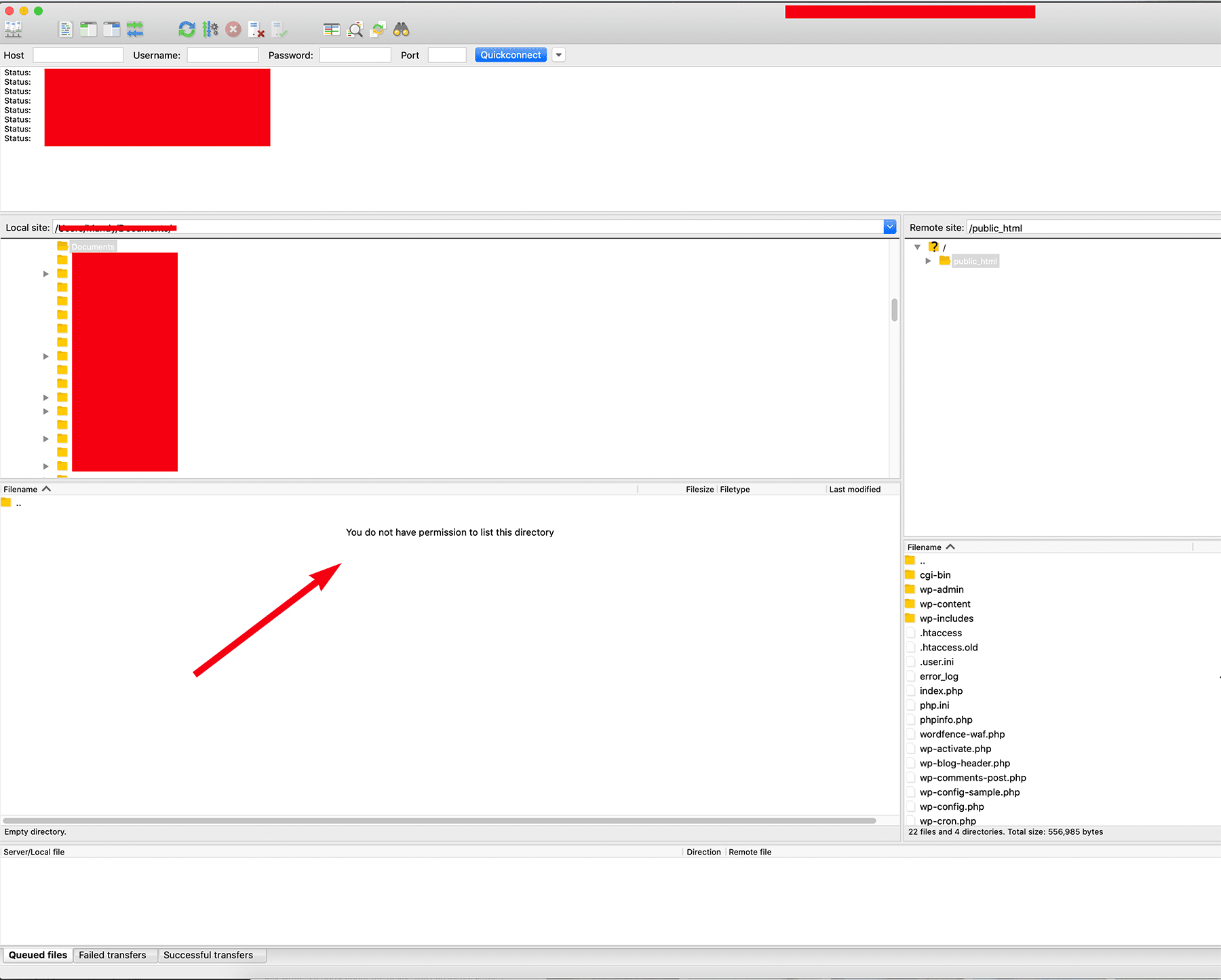The image size is (1221, 980).
Task: Open the Local site path dropdown
Action: point(890,227)
